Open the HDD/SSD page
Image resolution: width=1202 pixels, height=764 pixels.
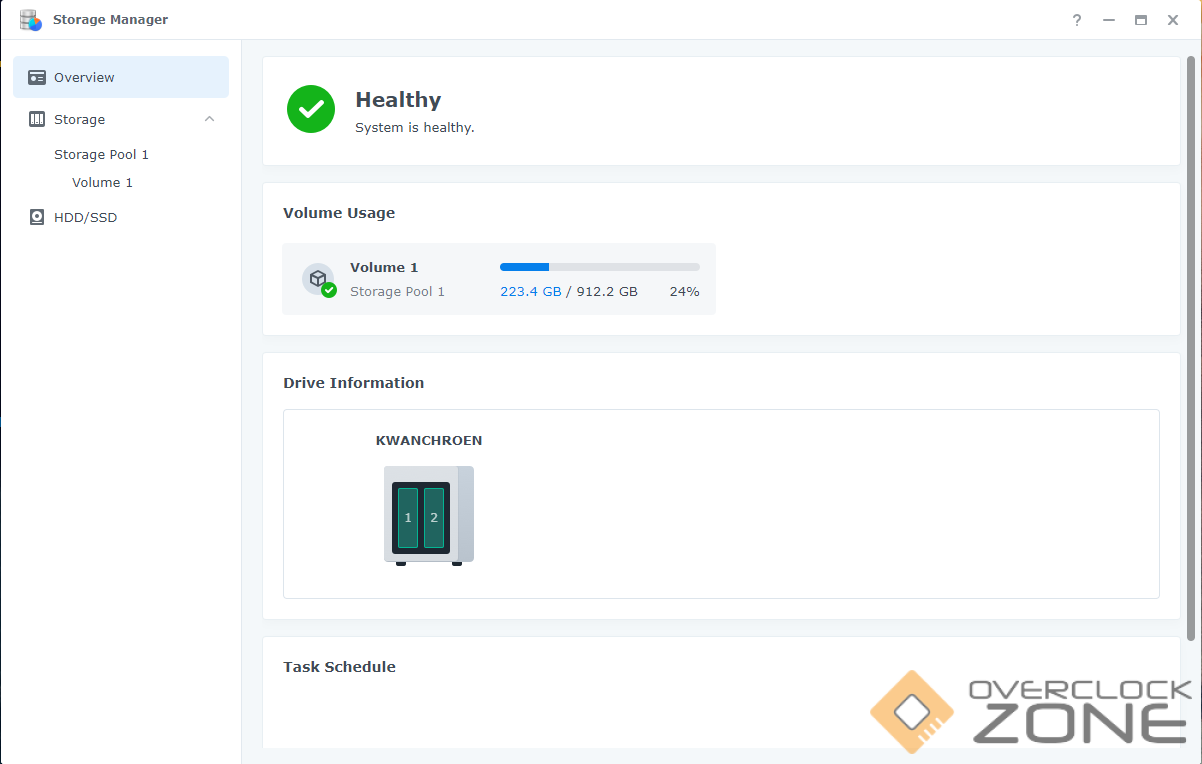(85, 217)
